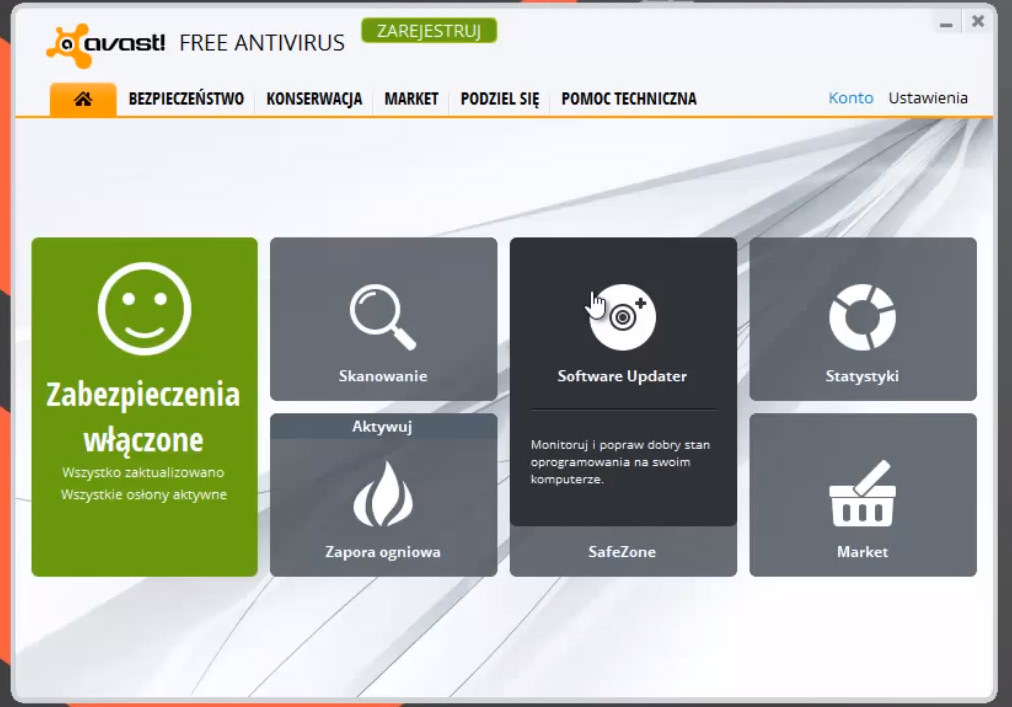Open the home tab with house icon
Screen dimensions: 1012x707
coord(83,99)
